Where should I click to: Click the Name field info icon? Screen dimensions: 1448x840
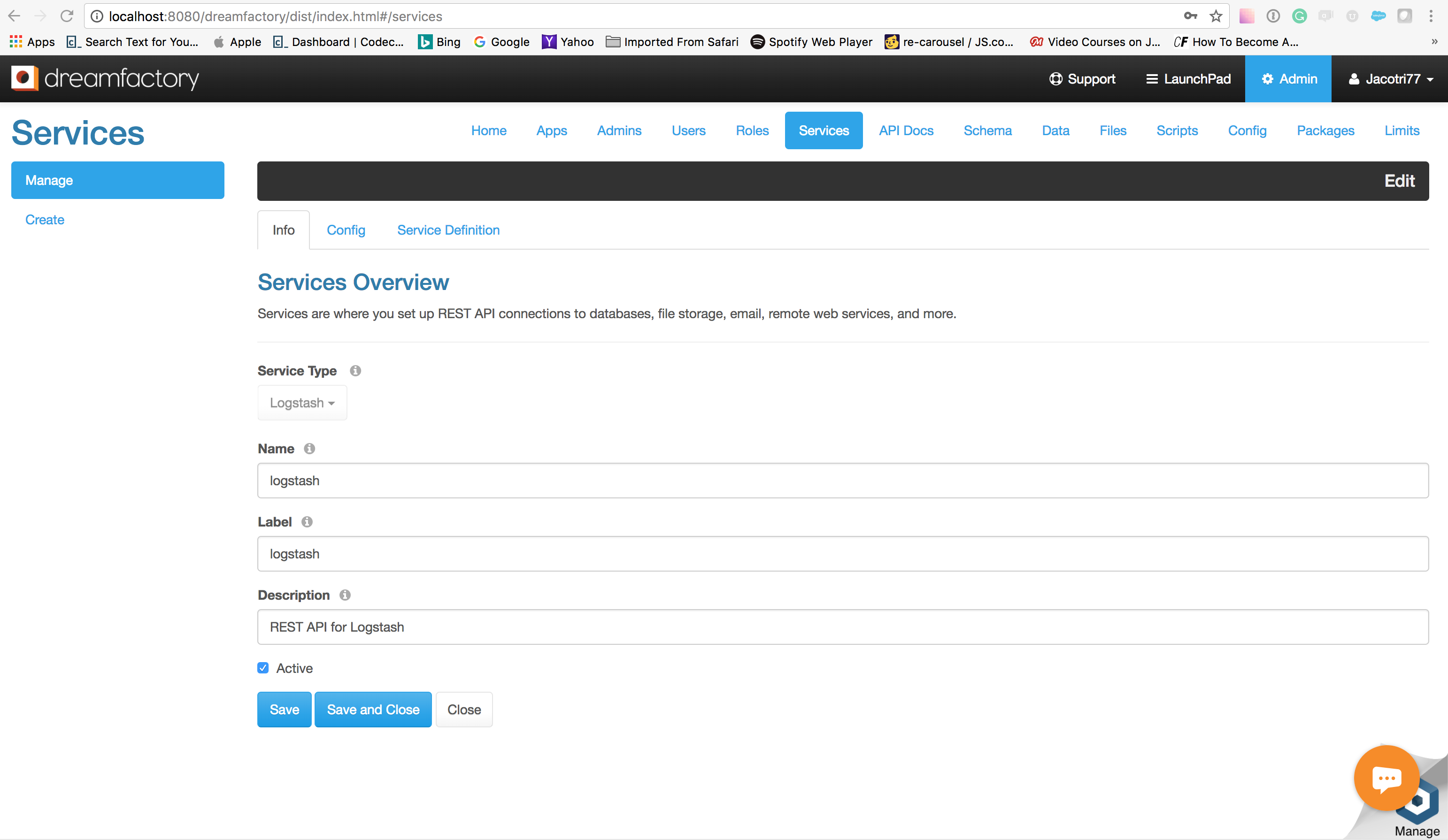tap(310, 448)
